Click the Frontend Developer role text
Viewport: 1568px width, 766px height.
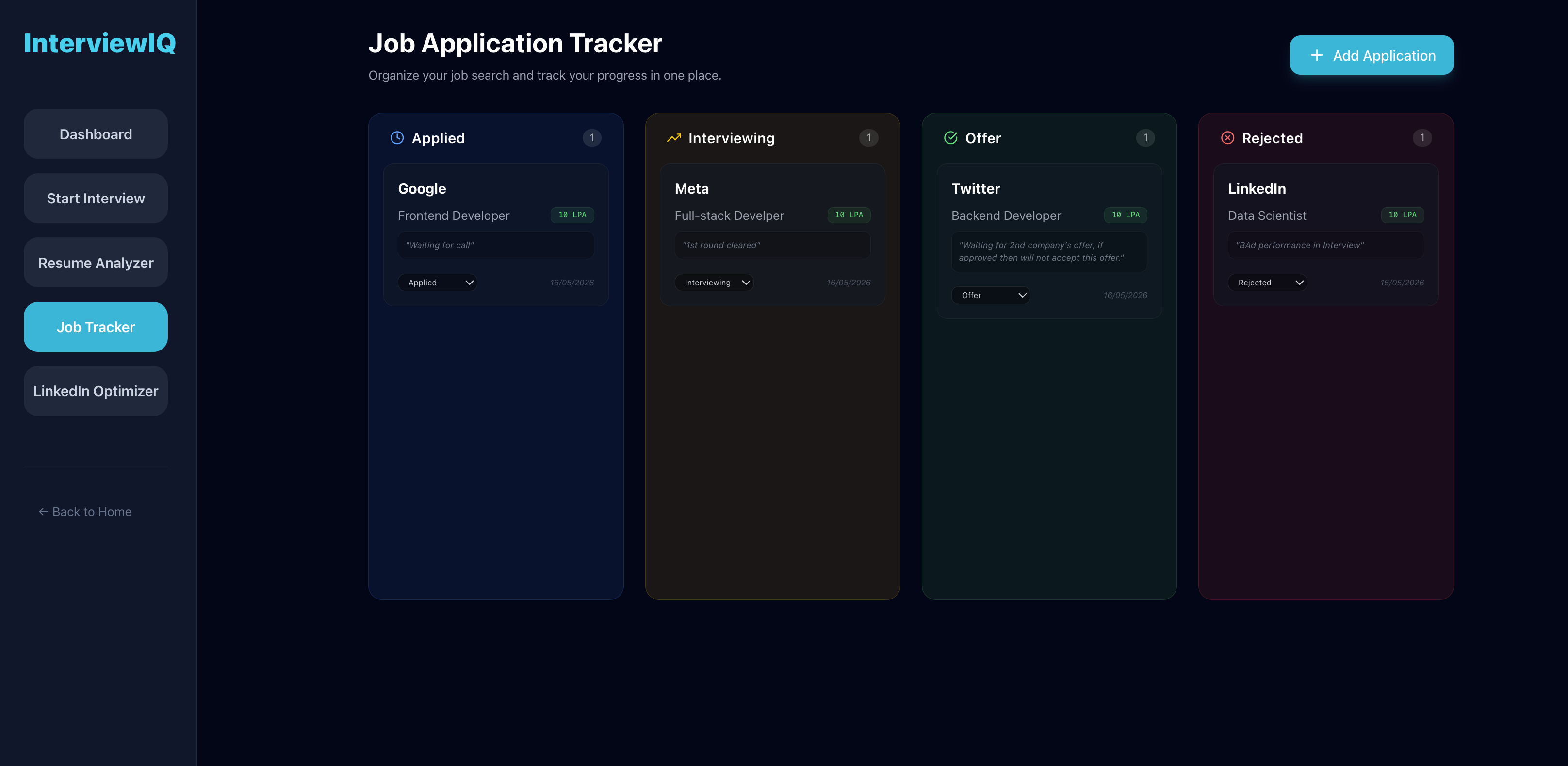(454, 216)
